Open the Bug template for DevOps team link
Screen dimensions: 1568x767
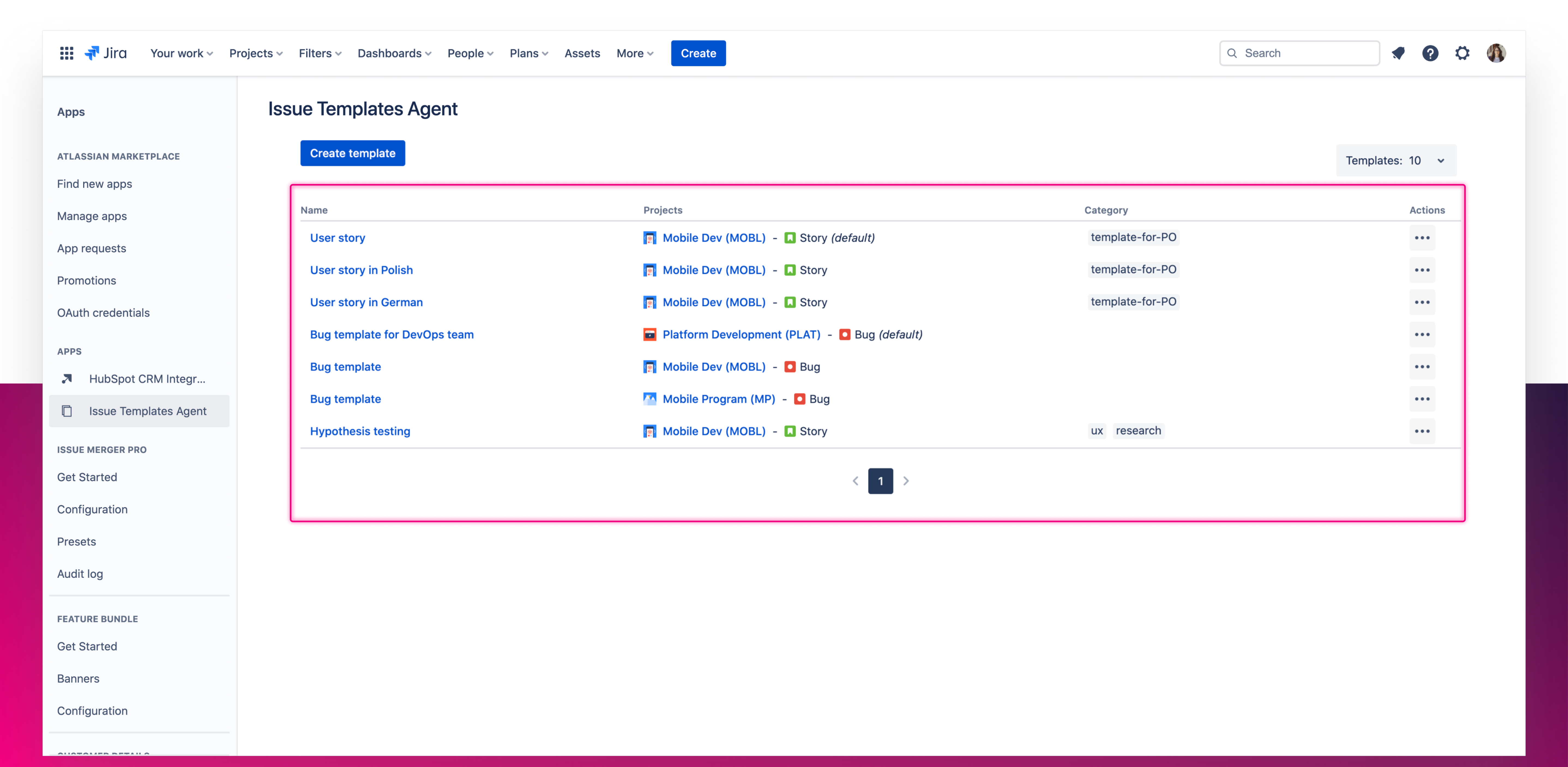(392, 334)
